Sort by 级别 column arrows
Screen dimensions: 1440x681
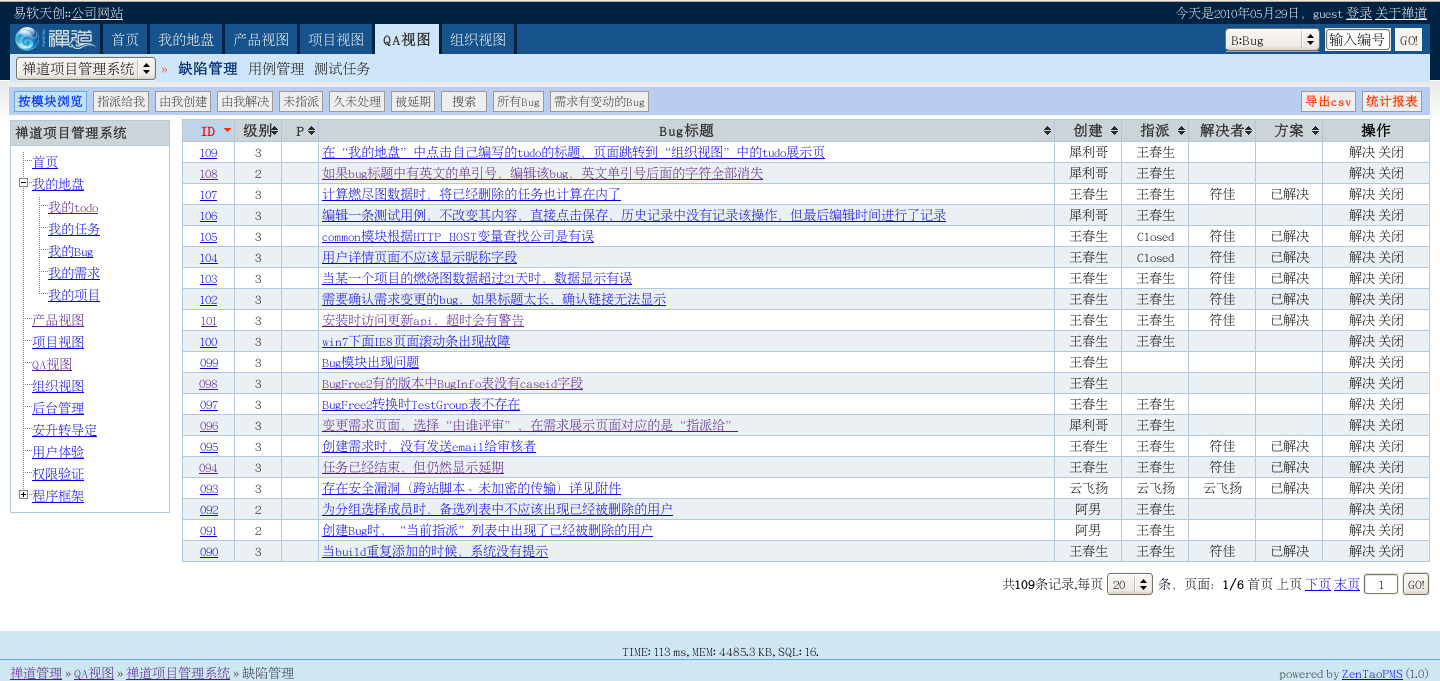(274, 131)
